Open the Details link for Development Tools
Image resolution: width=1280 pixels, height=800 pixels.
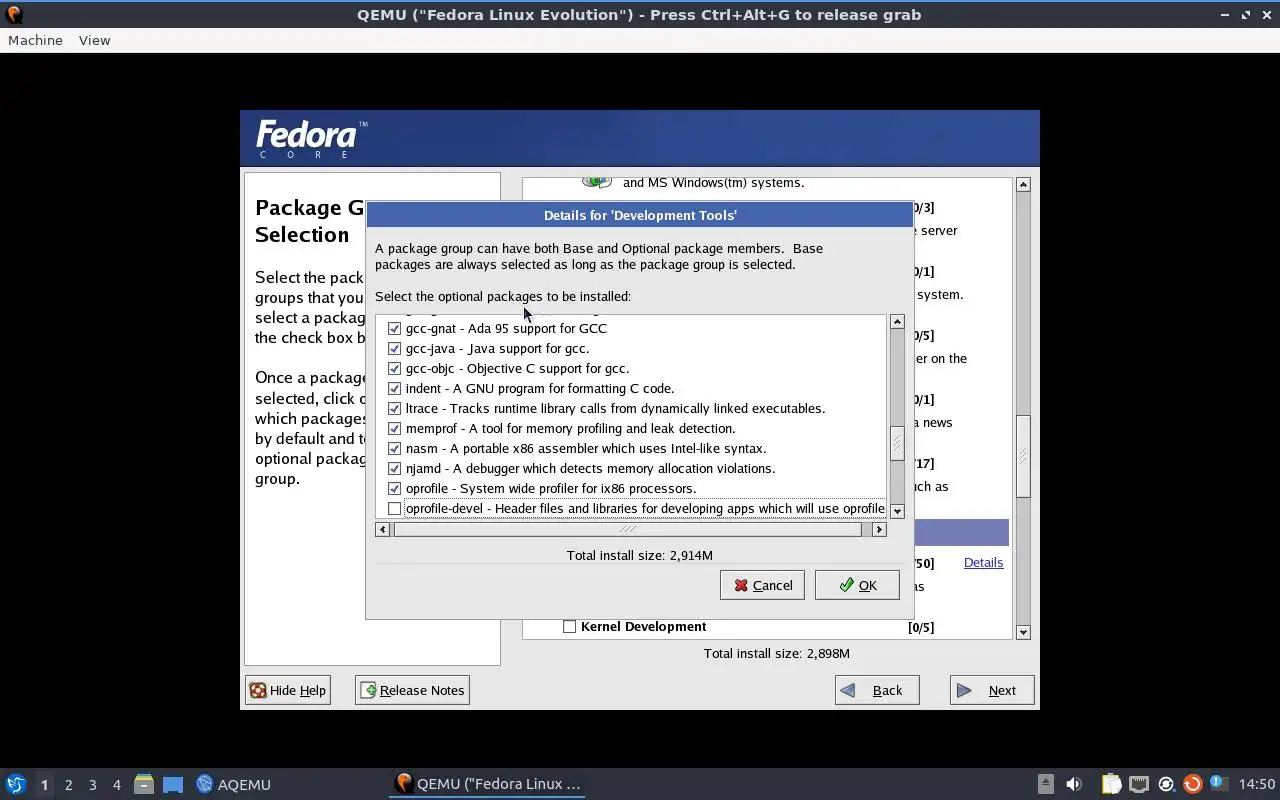[983, 562]
